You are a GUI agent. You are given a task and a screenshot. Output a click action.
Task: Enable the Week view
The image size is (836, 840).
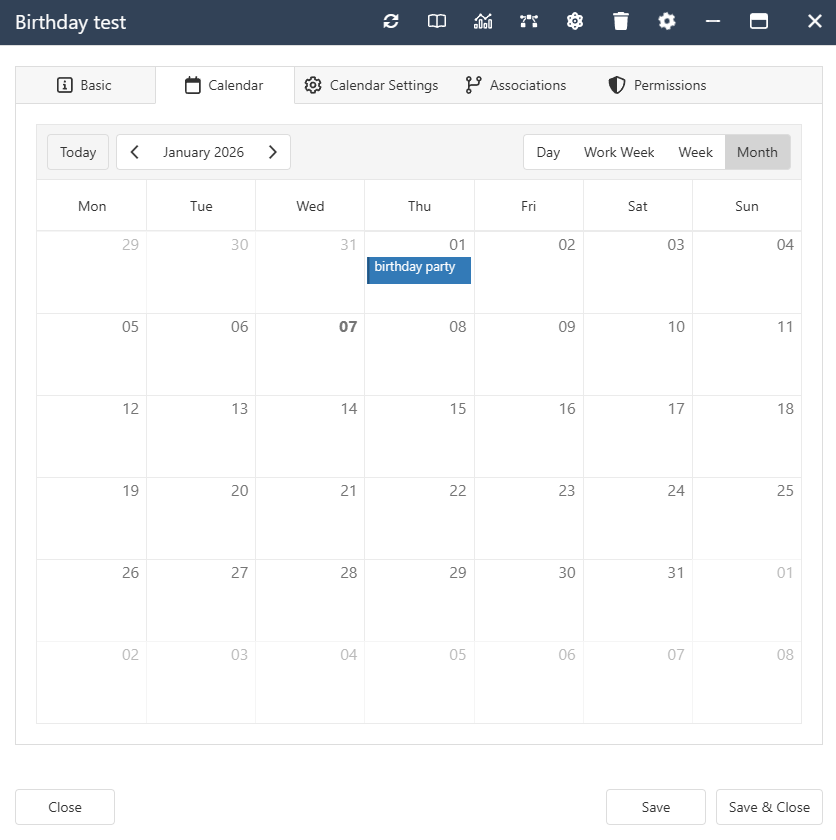(695, 152)
